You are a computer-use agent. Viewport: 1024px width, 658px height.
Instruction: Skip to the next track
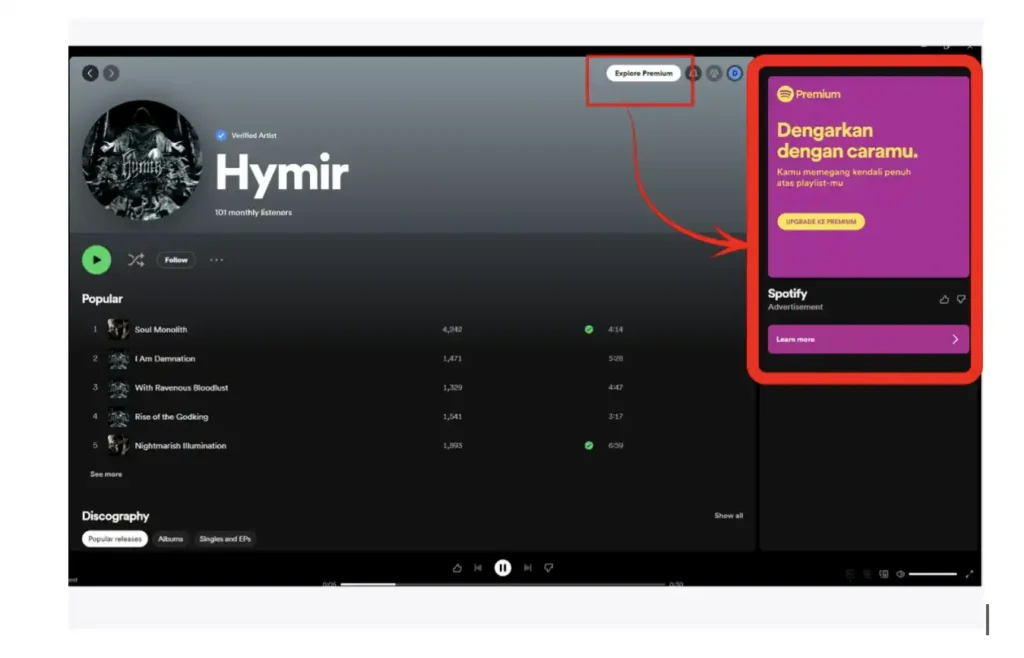(x=528, y=568)
